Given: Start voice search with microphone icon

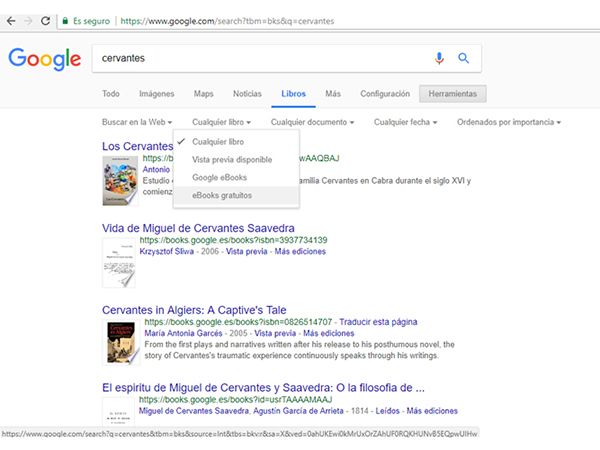Looking at the screenshot, I should pyautogui.click(x=439, y=58).
